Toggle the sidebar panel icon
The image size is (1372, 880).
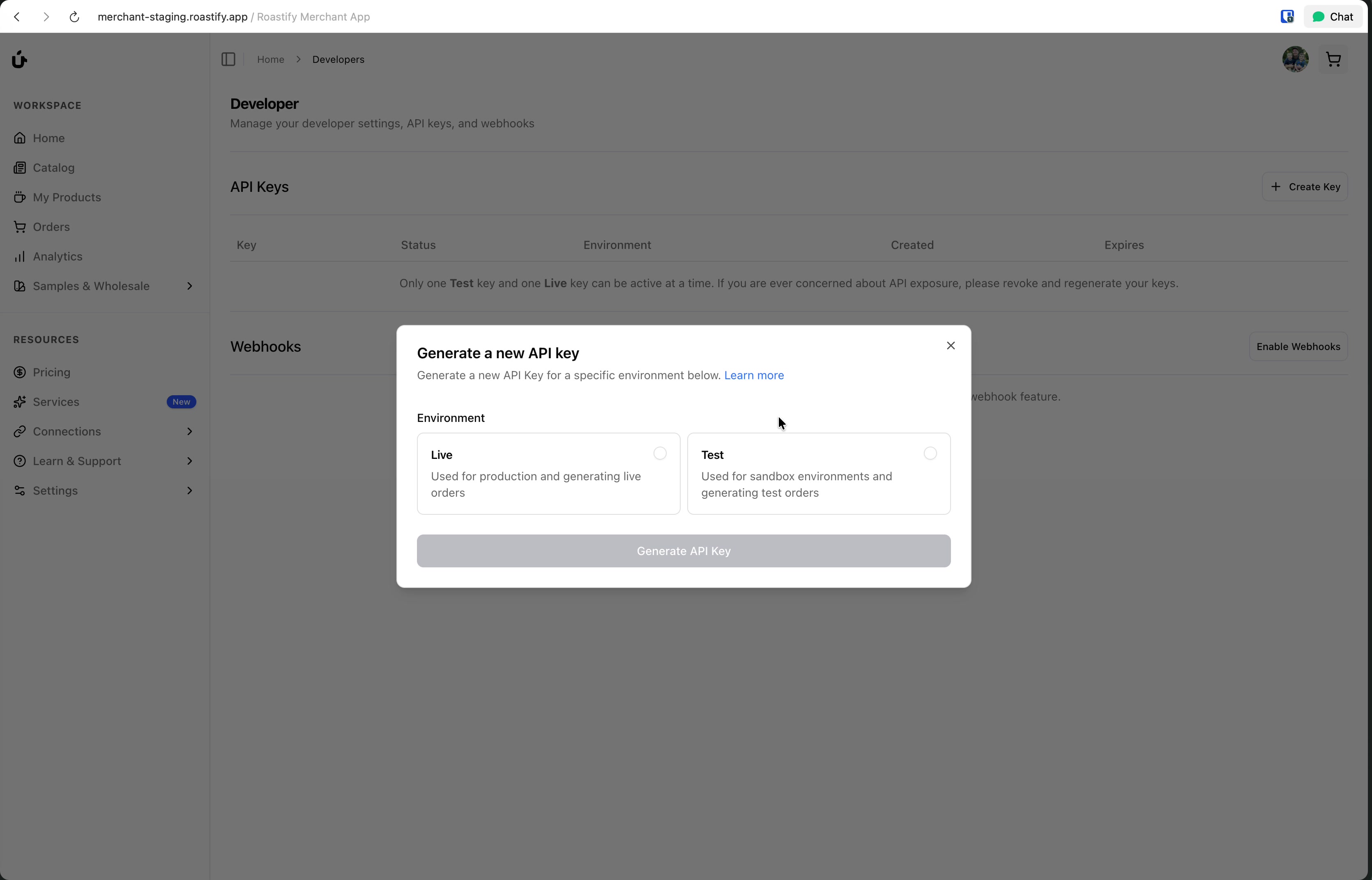point(228,60)
